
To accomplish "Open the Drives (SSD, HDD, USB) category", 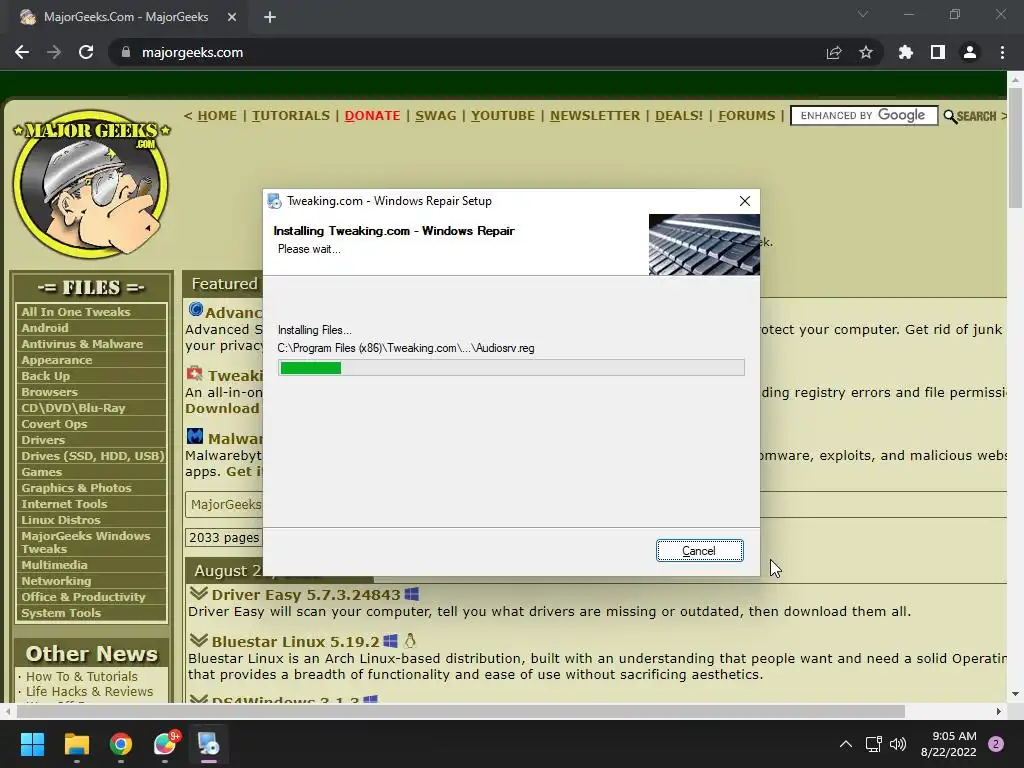I will (x=91, y=456).
